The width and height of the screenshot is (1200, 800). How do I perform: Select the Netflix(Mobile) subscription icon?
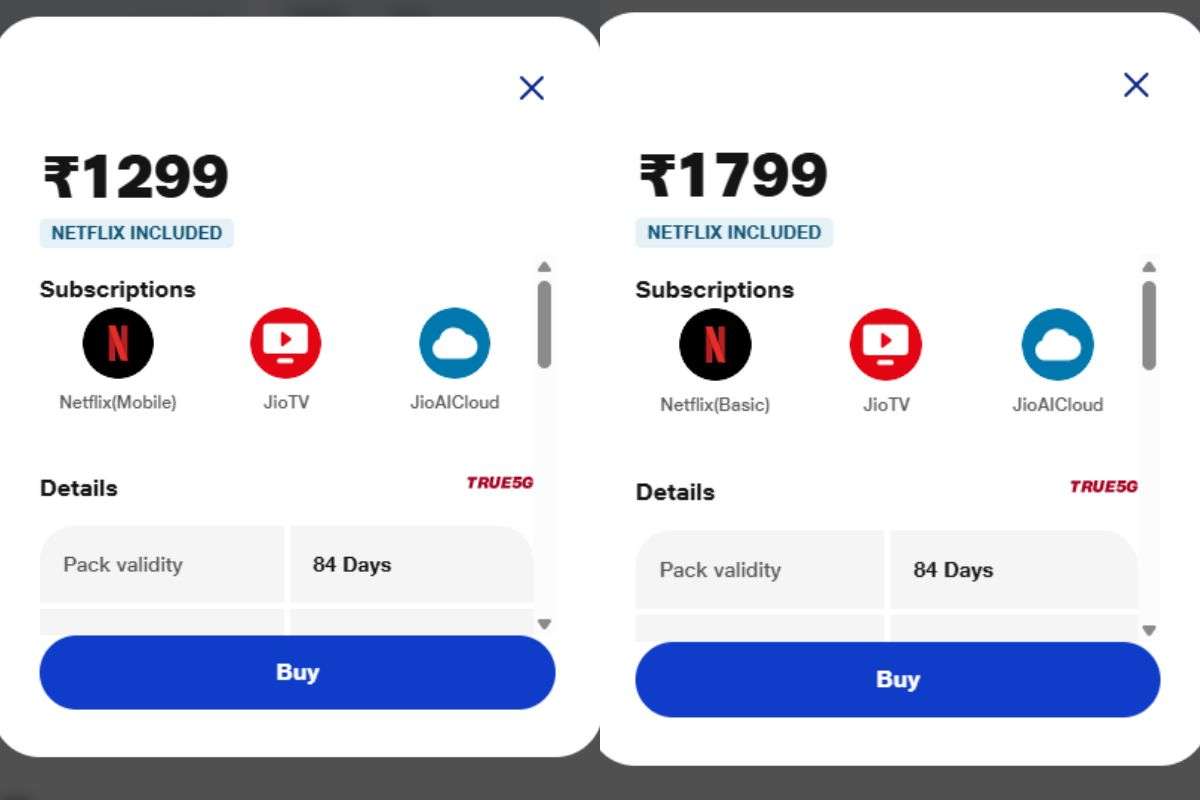(117, 343)
